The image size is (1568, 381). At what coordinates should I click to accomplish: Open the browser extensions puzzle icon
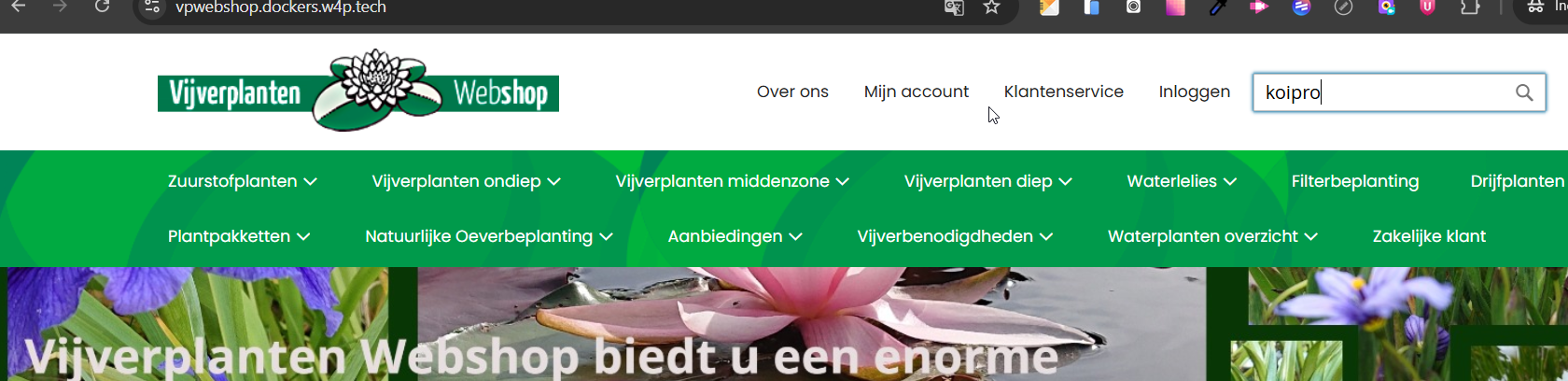click(1470, 7)
